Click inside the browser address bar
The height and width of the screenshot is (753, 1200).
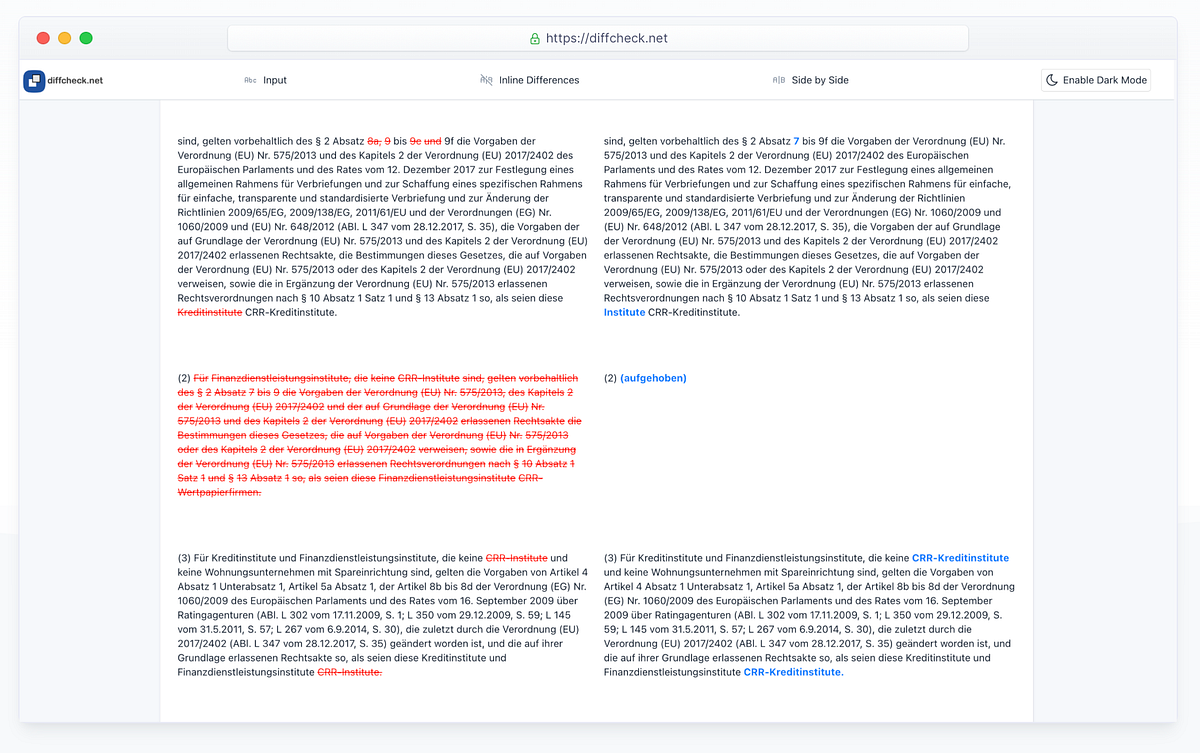tap(600, 37)
